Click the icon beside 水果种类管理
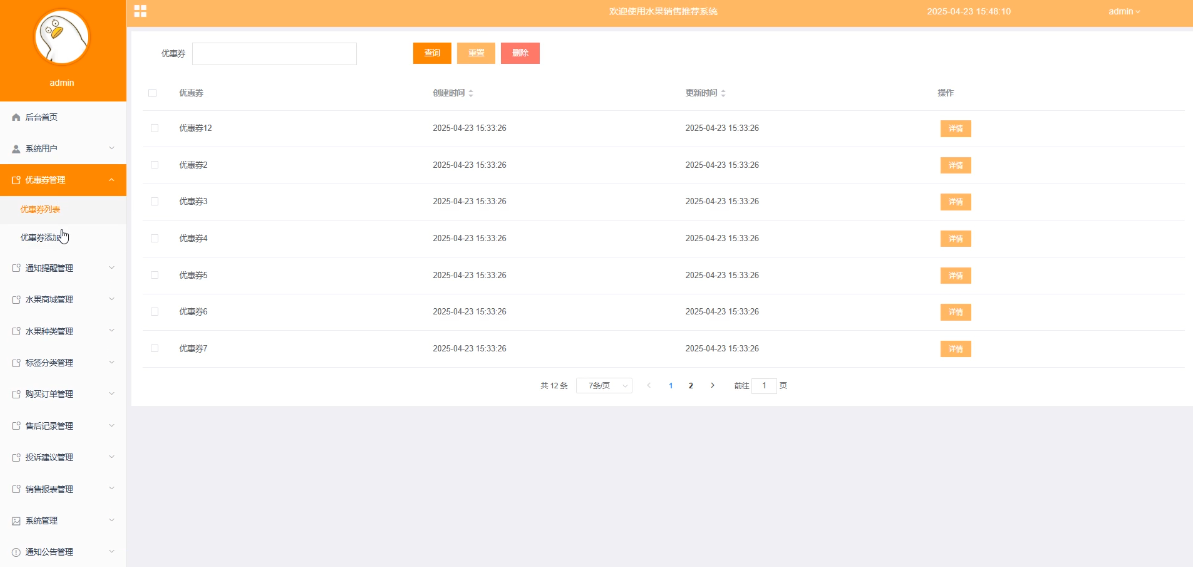This screenshot has width=1193, height=567. tap(16, 332)
